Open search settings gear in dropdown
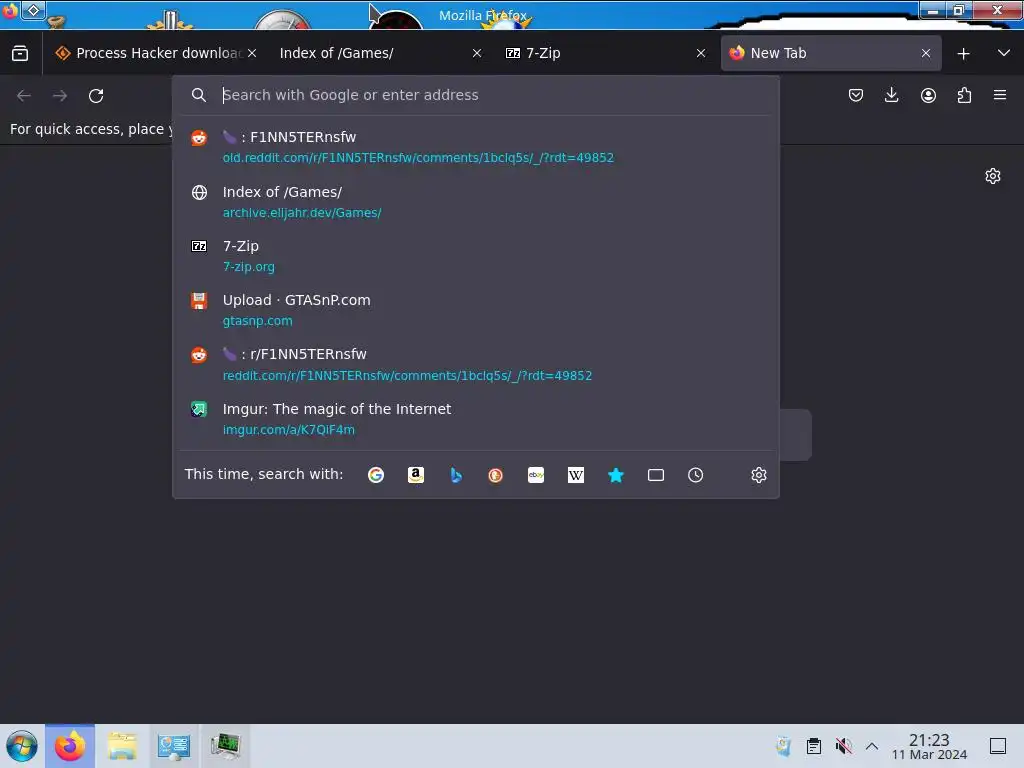The height and width of the screenshot is (768, 1024). [x=758, y=475]
